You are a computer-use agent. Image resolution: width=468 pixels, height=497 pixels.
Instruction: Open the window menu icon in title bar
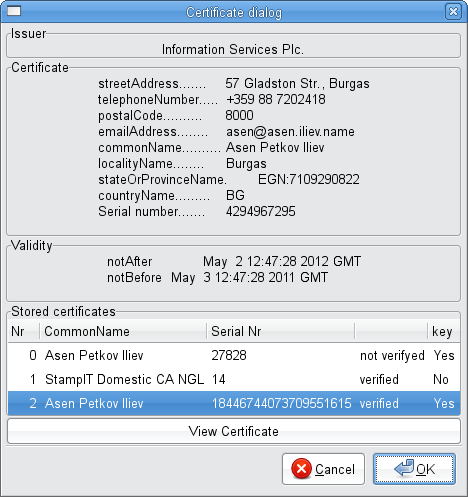(14, 11)
